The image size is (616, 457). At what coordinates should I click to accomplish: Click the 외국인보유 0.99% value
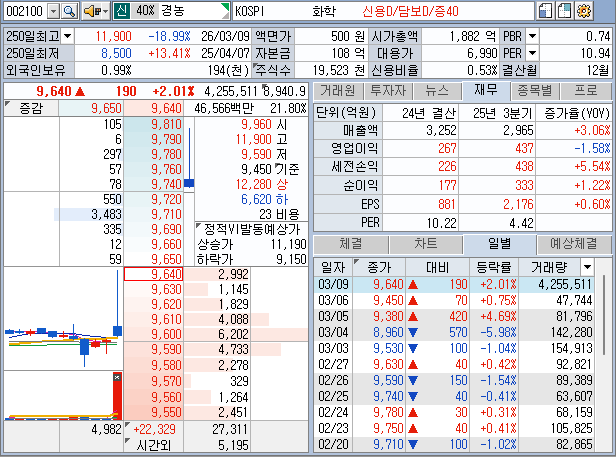[x=116, y=70]
